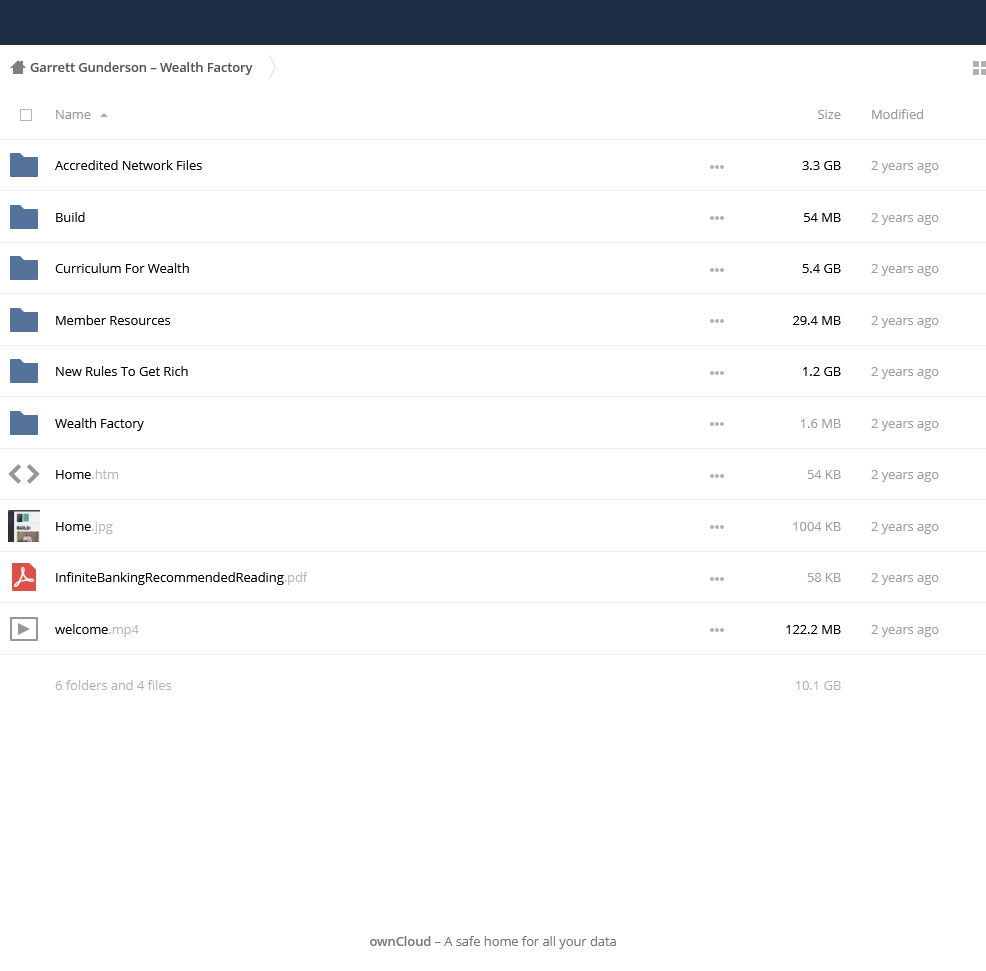Click the New Rules To Get Rich folder icon
Image resolution: width=986 pixels, height=971 pixels.
point(24,372)
